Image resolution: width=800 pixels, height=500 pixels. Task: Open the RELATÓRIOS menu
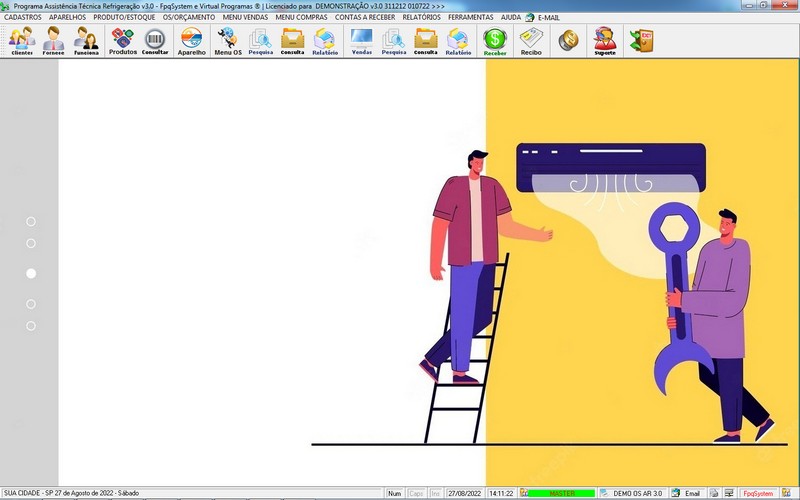421,17
